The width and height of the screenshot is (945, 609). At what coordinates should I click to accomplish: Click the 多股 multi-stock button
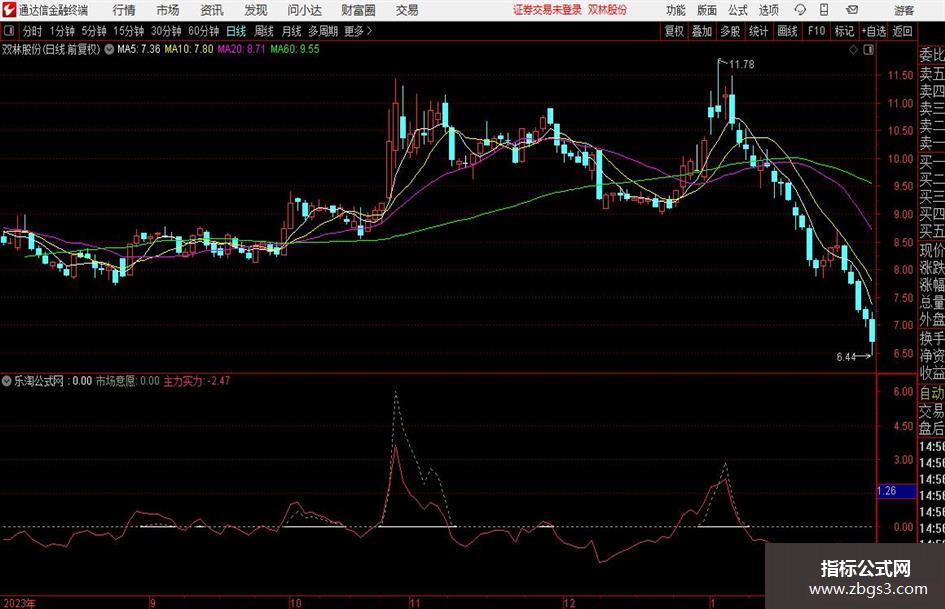pyautogui.click(x=730, y=31)
